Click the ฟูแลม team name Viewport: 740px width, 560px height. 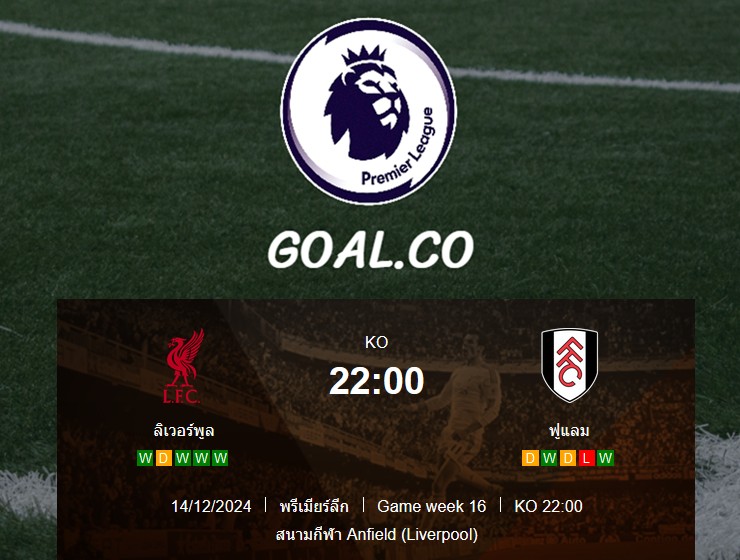coord(569,431)
